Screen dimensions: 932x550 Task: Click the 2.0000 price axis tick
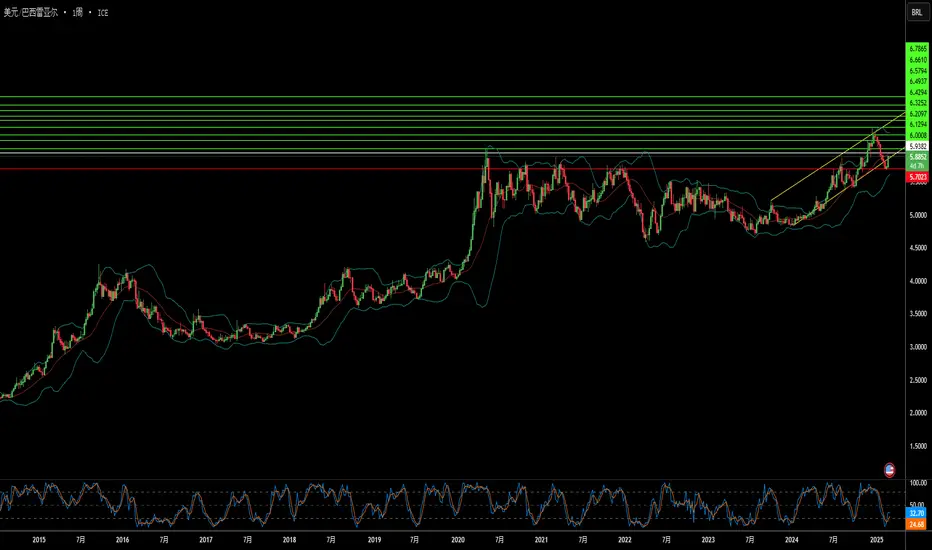[918, 413]
